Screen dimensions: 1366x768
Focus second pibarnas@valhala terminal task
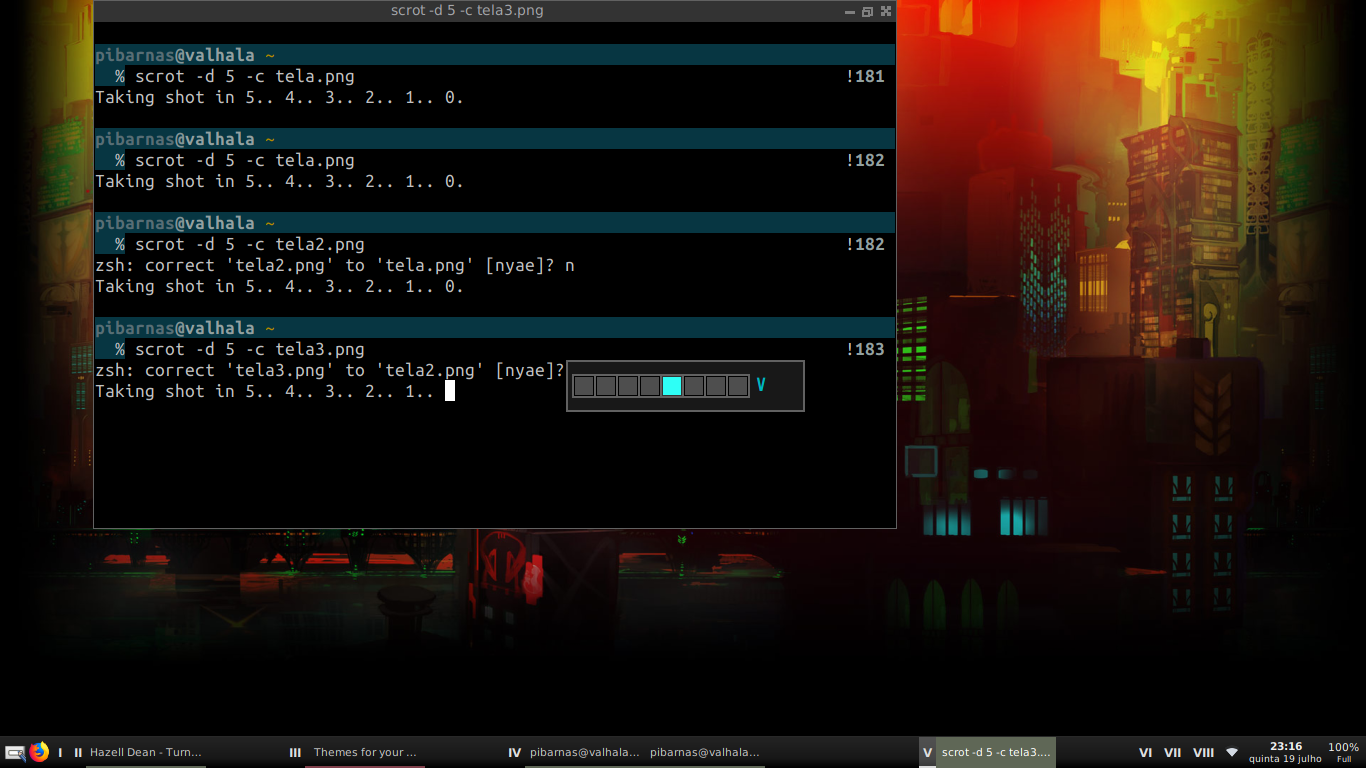(x=705, y=753)
